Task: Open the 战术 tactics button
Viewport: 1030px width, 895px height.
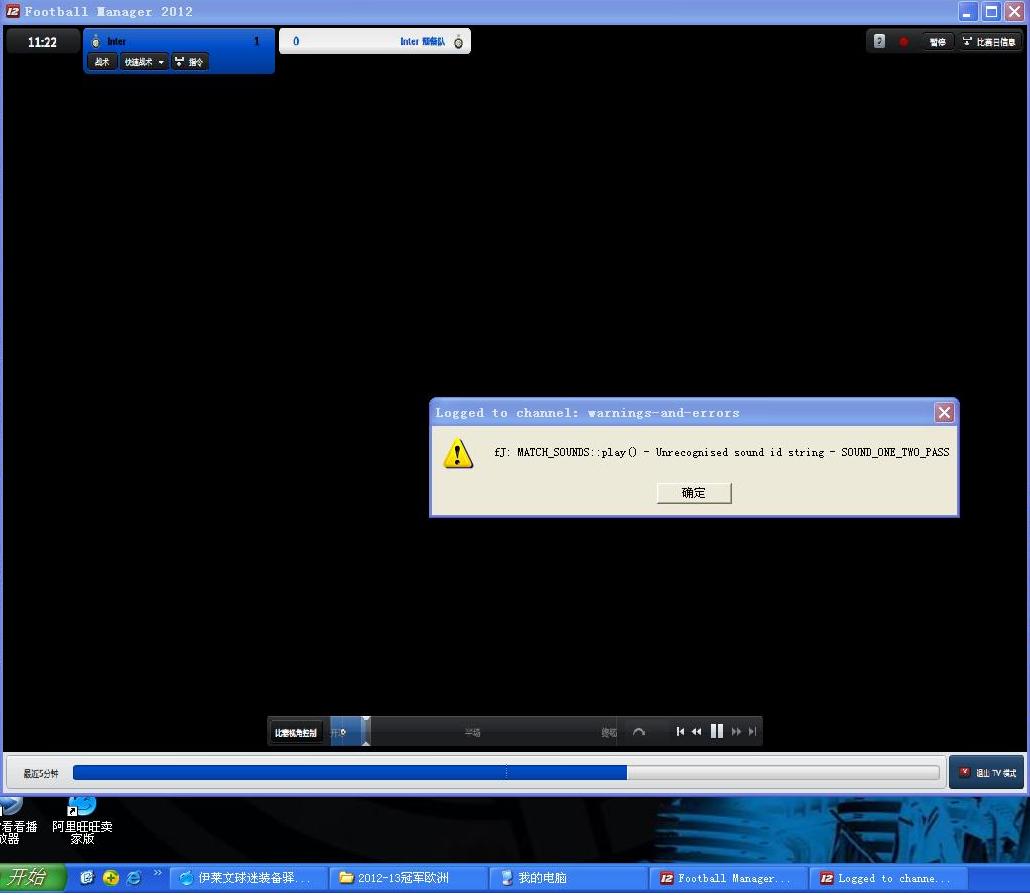Action: click(x=102, y=62)
